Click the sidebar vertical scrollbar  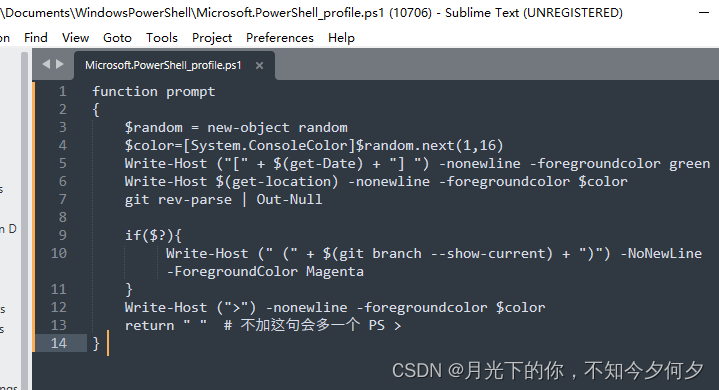tap(24, 220)
